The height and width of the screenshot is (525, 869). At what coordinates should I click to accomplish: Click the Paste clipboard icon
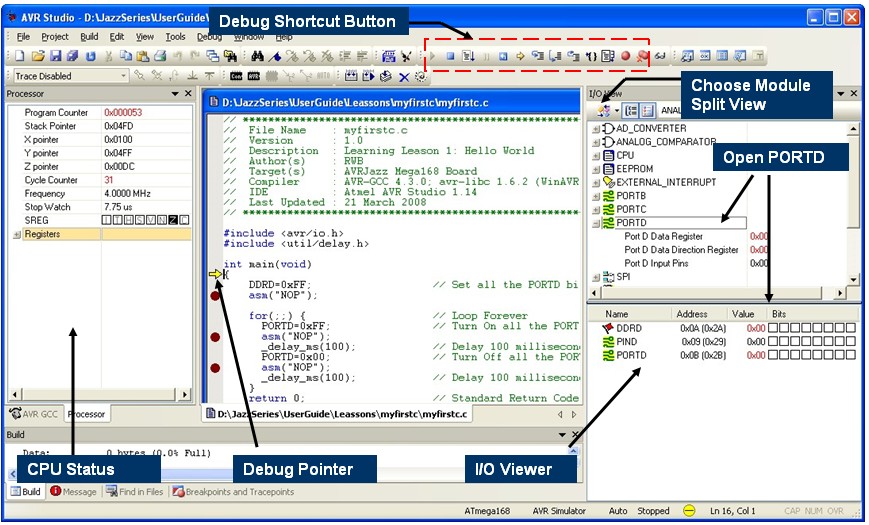pos(143,56)
